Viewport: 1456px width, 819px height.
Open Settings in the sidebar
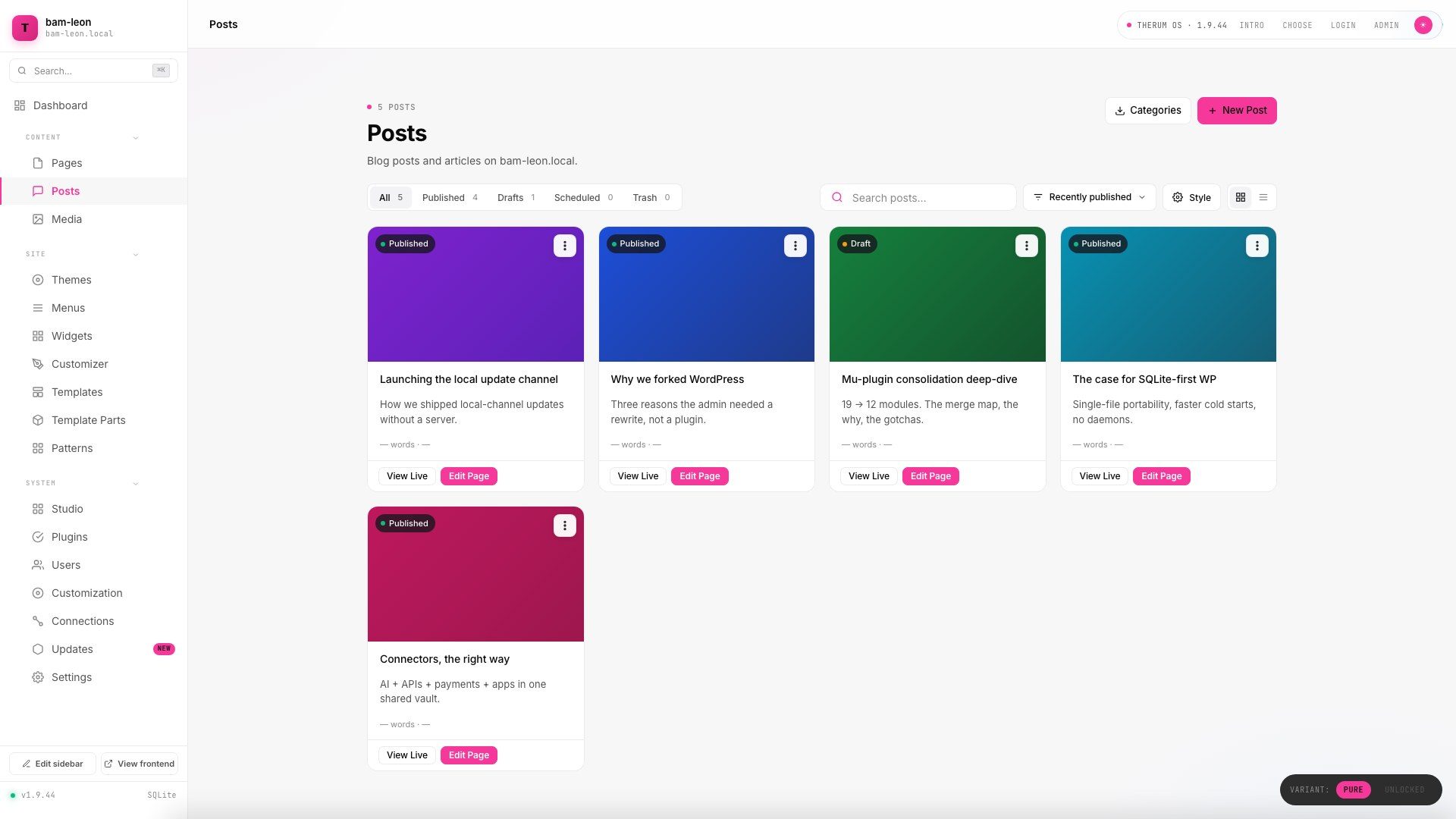point(93,677)
